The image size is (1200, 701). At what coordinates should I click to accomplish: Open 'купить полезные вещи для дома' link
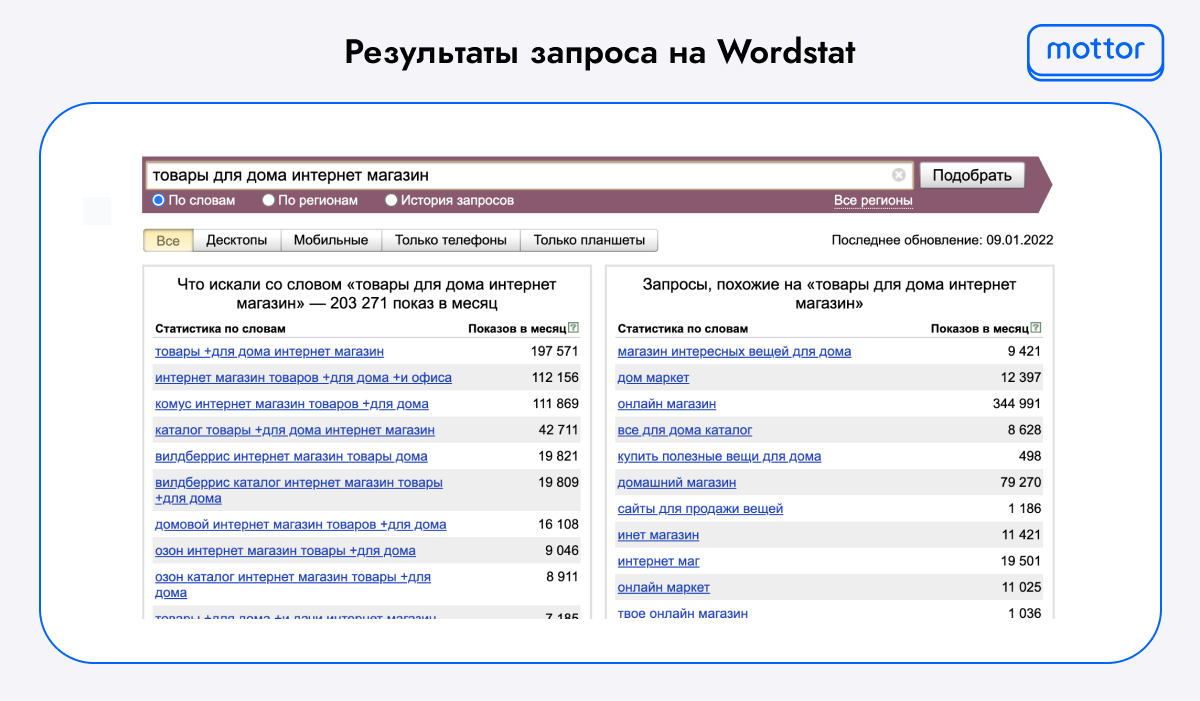pyautogui.click(x=720, y=456)
